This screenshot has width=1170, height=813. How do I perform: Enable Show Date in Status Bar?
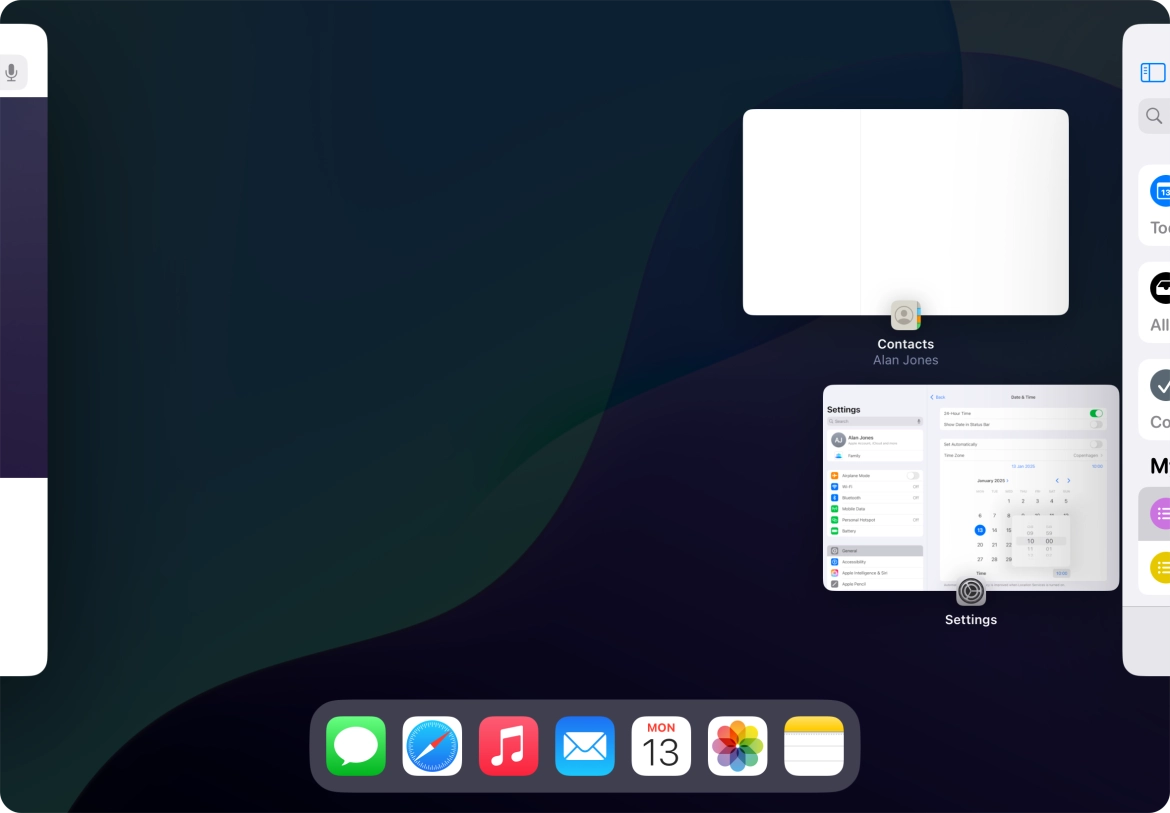(1096, 424)
